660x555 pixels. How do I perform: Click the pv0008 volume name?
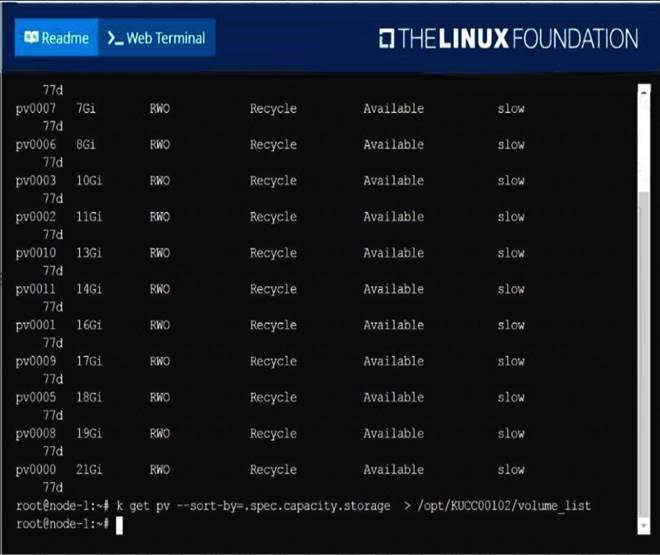click(x=36, y=434)
